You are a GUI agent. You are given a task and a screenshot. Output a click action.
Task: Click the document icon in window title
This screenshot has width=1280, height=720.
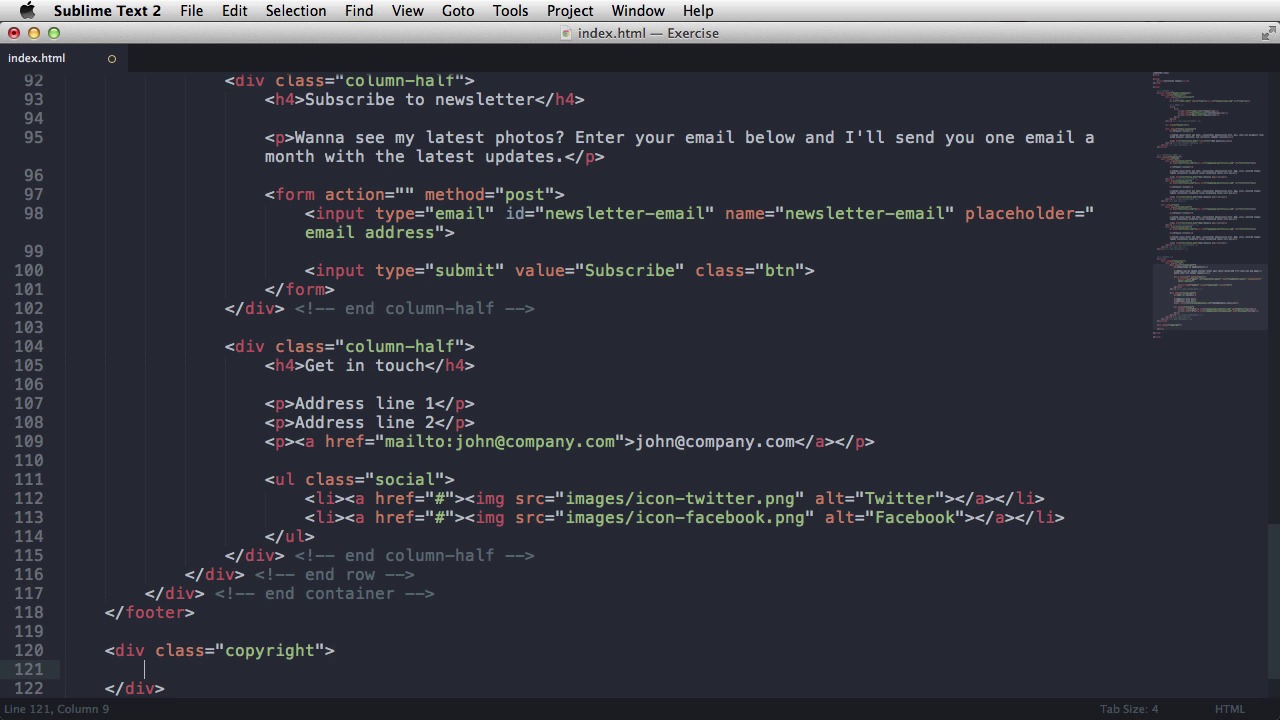pos(567,33)
